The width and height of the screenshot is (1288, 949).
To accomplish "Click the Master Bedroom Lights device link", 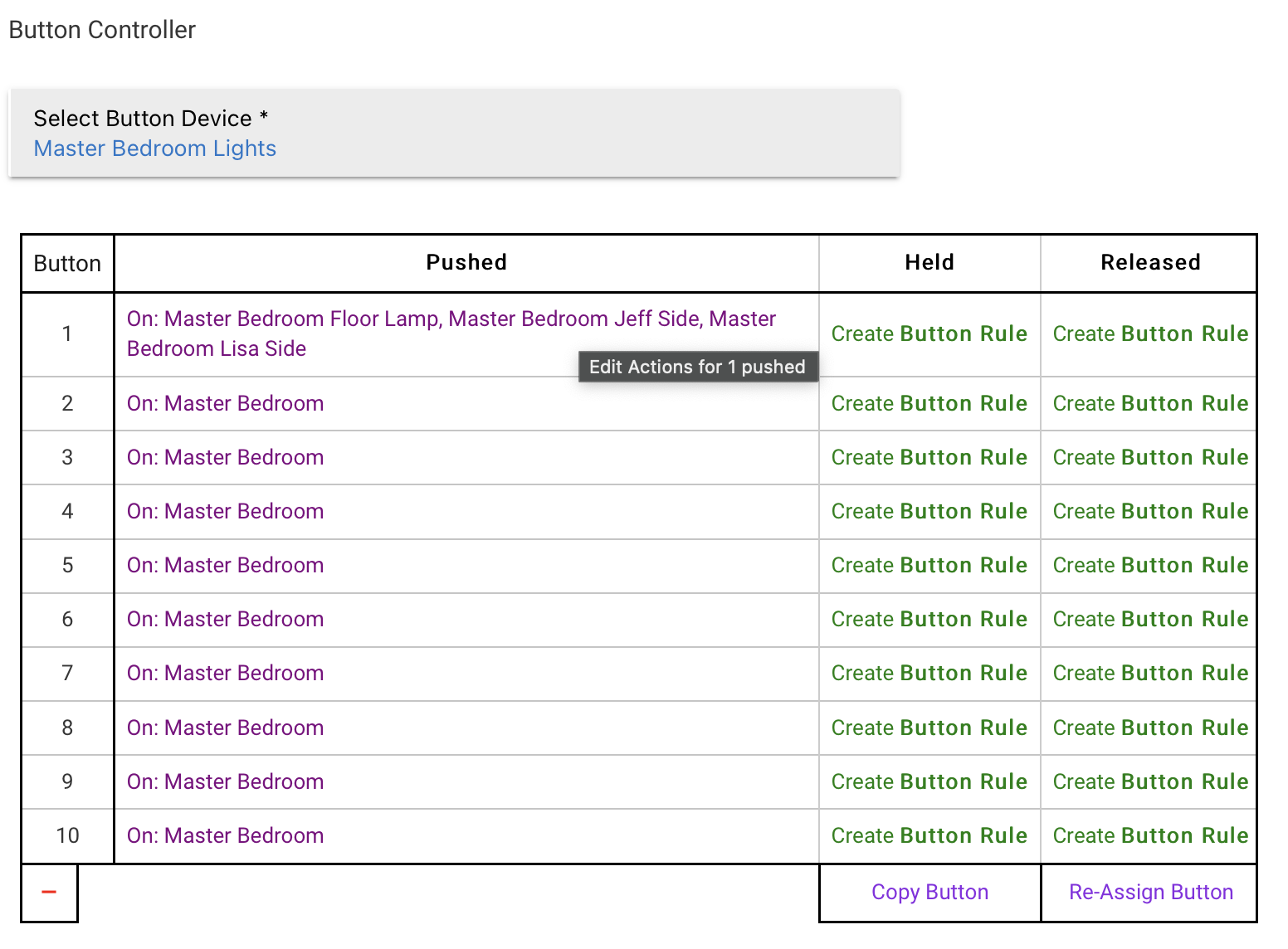I will point(154,148).
